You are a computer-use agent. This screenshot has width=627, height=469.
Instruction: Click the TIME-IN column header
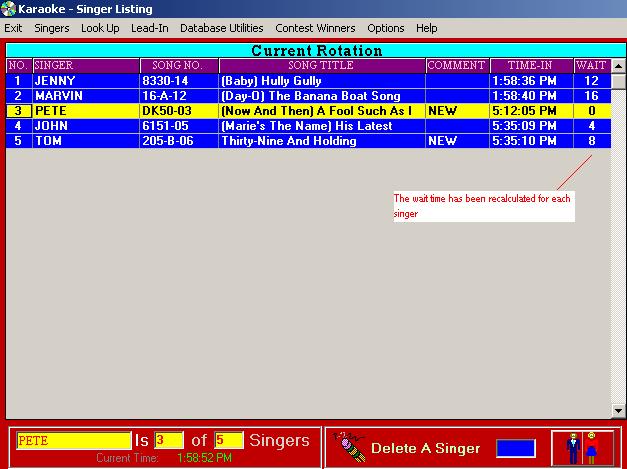tap(531, 66)
